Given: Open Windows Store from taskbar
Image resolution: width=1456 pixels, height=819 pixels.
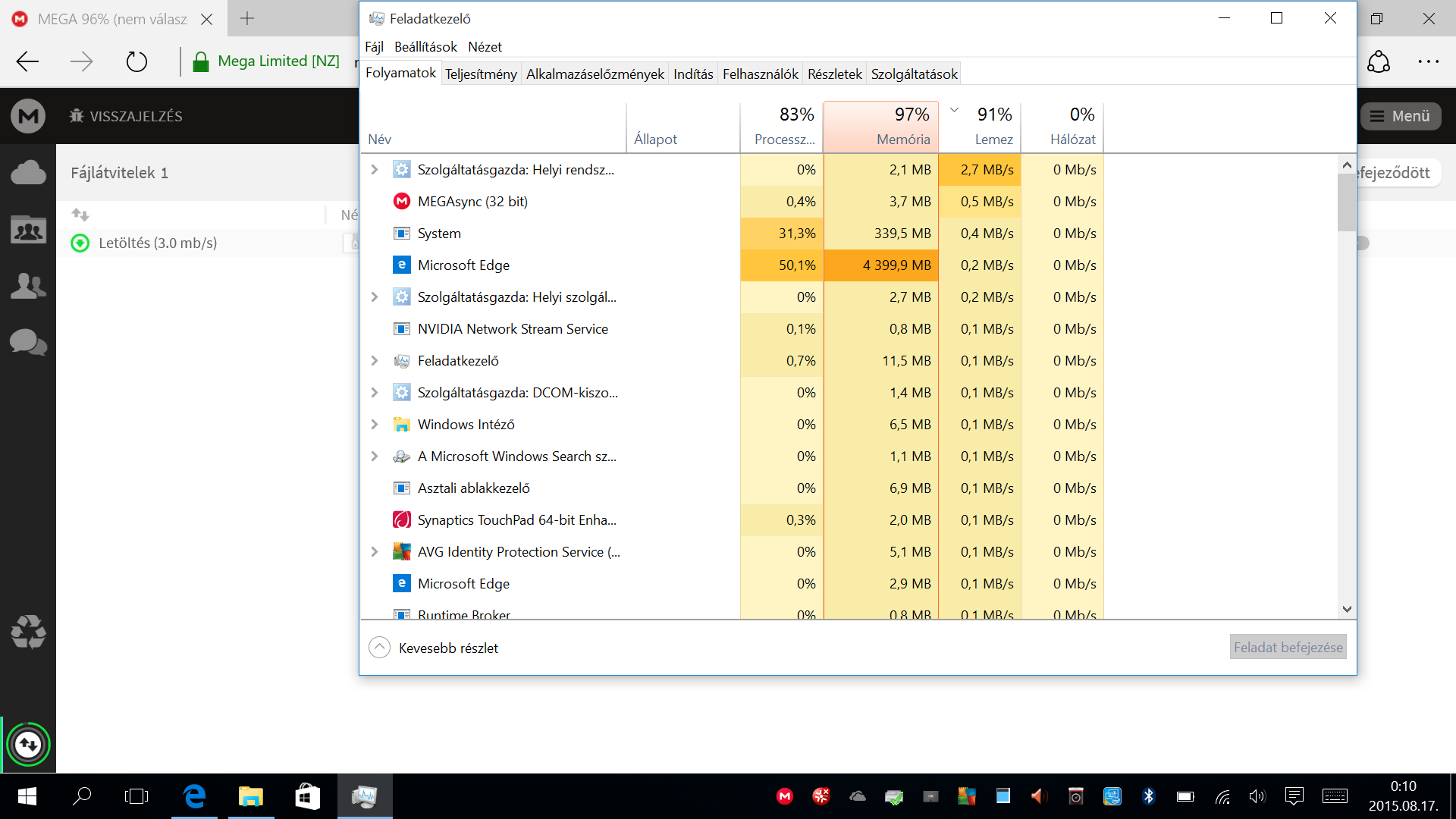Looking at the screenshot, I should click(x=307, y=796).
